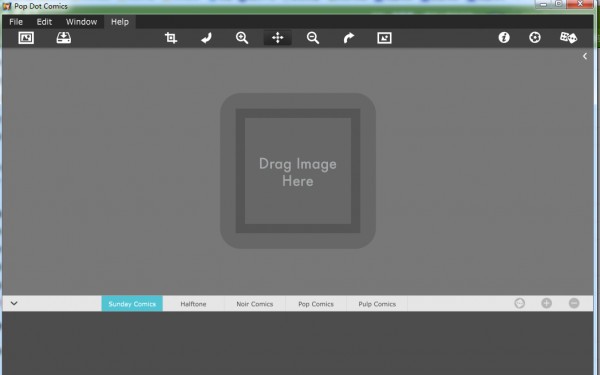
Task: Collapse the side panel chevron
Action: (x=585, y=56)
